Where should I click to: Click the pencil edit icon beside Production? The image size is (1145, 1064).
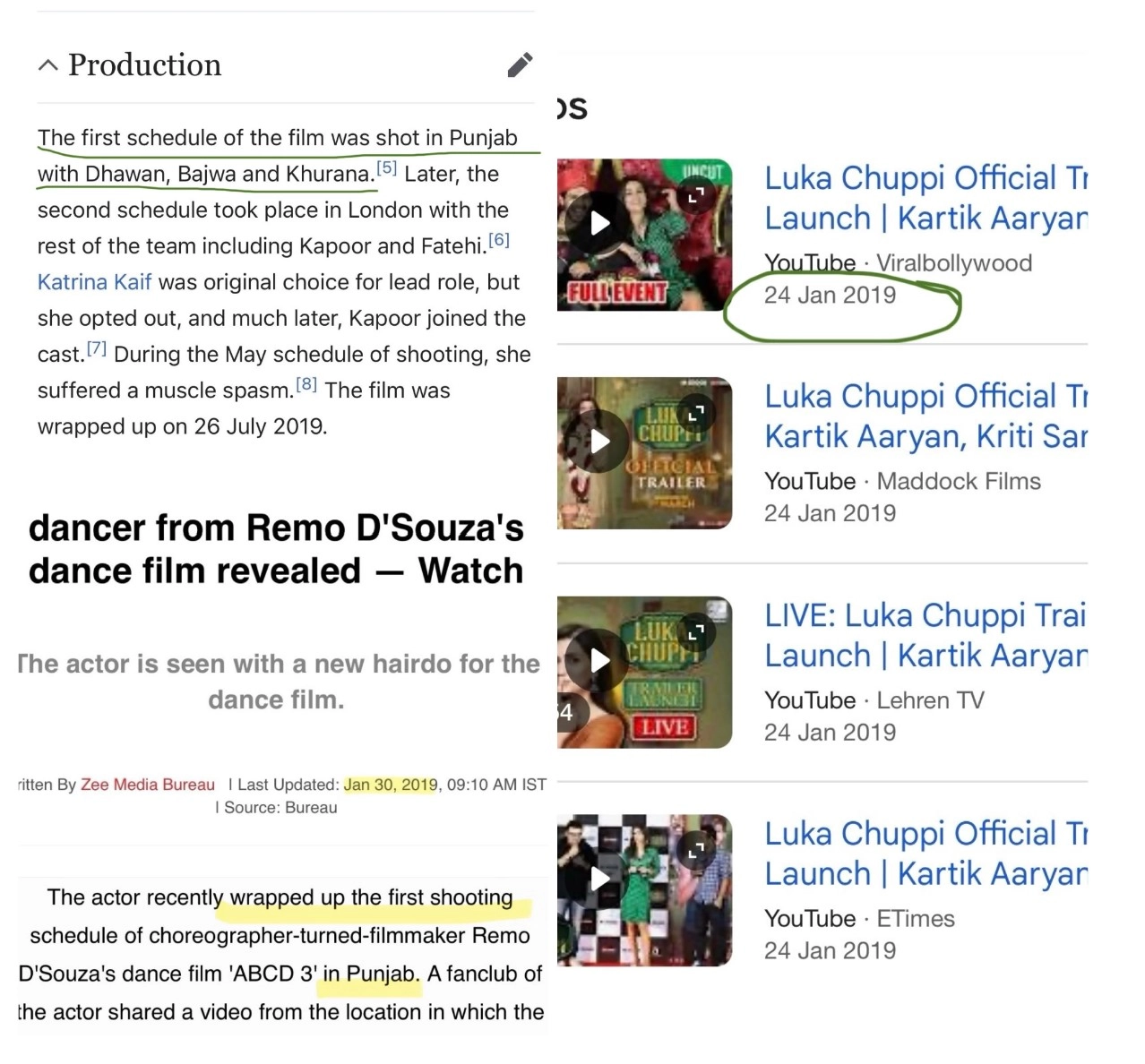click(520, 64)
